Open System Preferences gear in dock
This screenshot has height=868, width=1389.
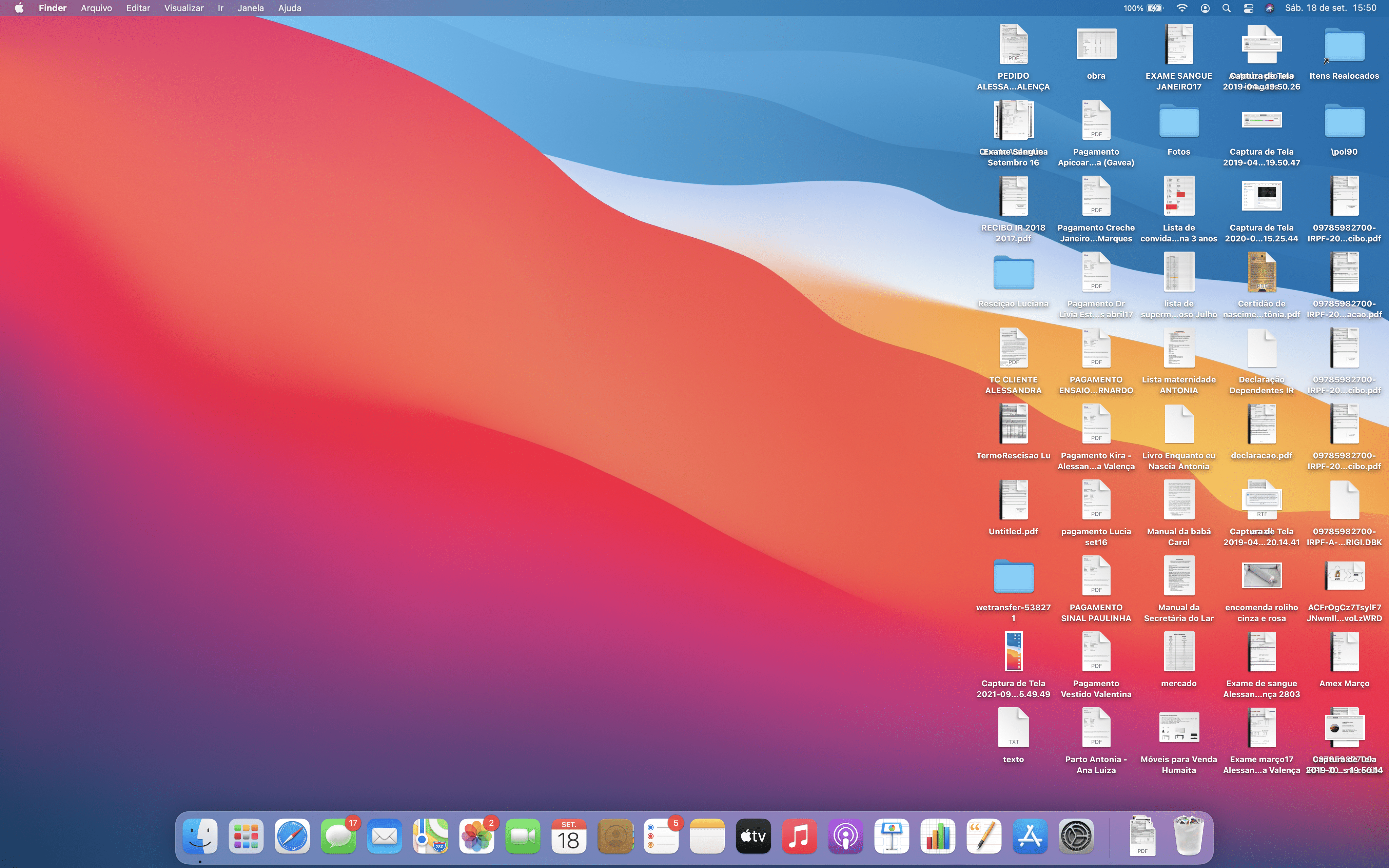pyautogui.click(x=1076, y=836)
